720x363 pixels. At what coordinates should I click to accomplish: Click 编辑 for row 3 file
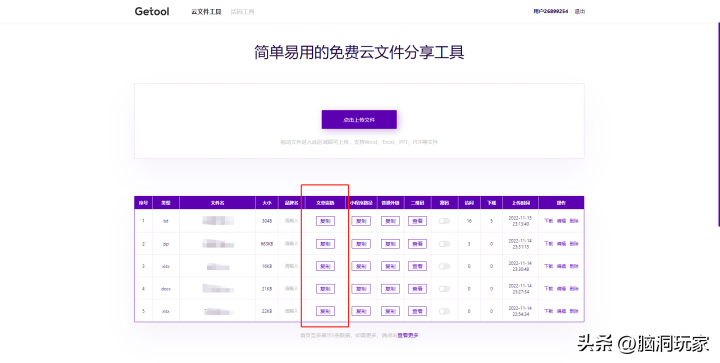561,266
